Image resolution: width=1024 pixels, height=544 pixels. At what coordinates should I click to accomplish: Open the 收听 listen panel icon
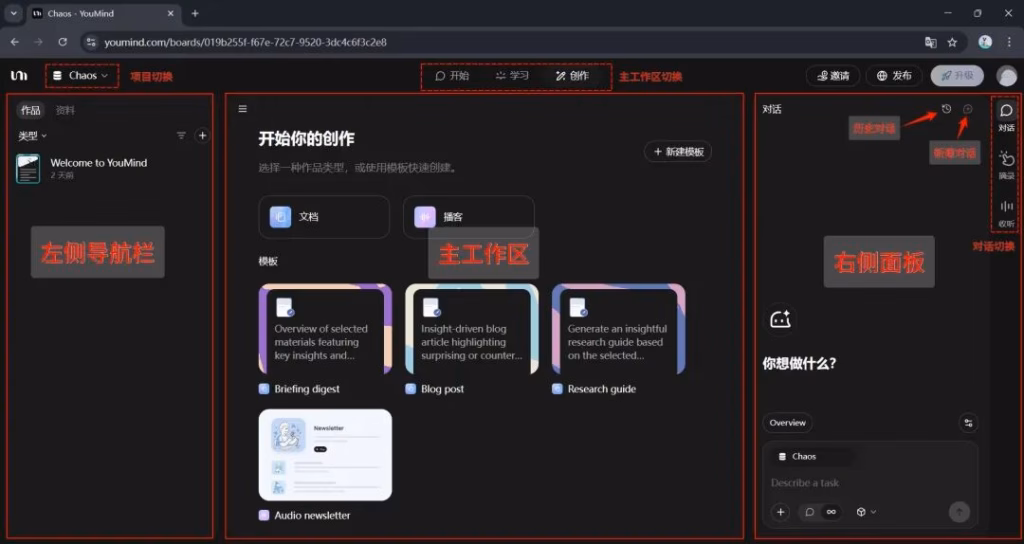(x=1006, y=211)
